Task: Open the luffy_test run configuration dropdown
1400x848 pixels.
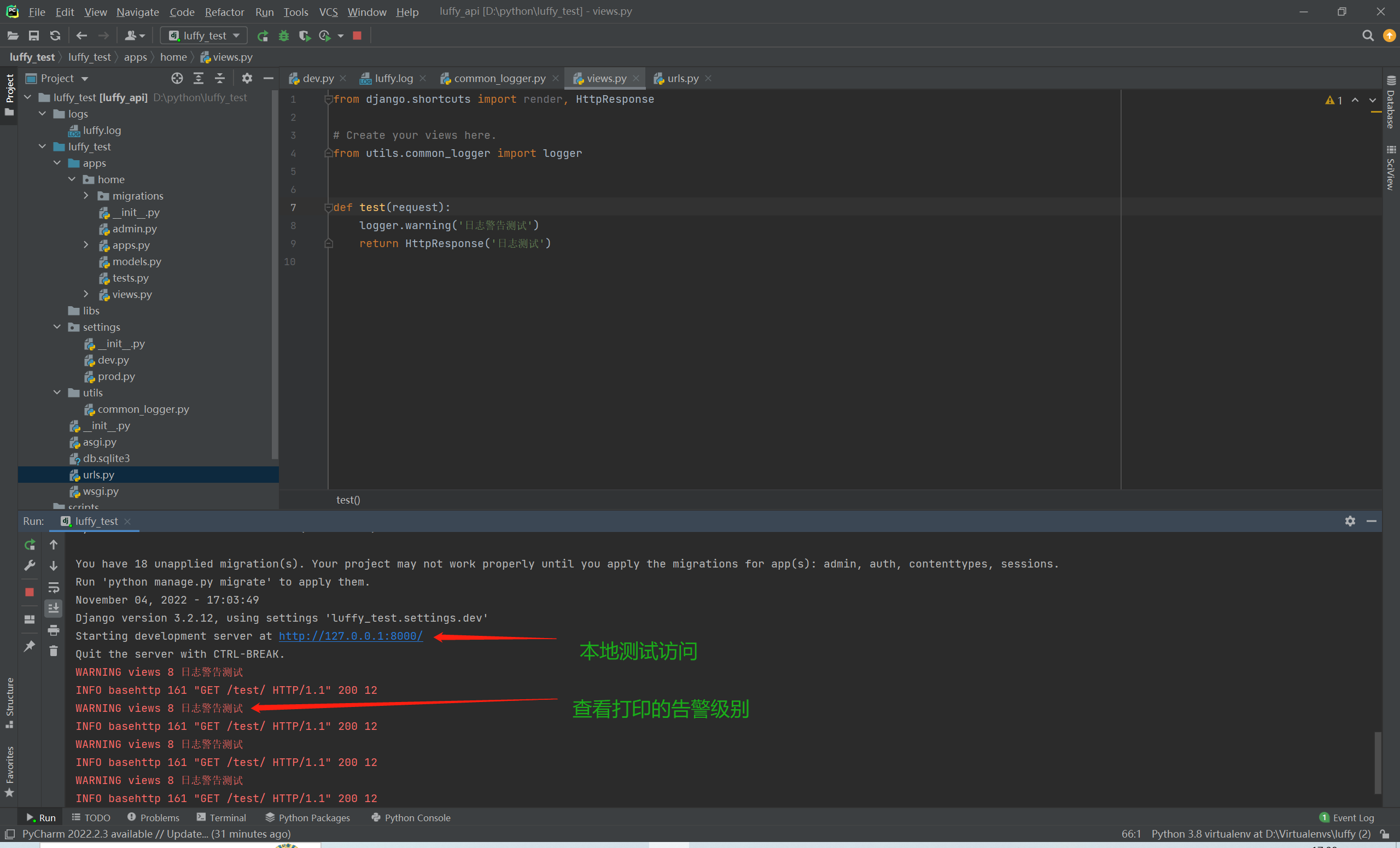Action: click(205, 36)
